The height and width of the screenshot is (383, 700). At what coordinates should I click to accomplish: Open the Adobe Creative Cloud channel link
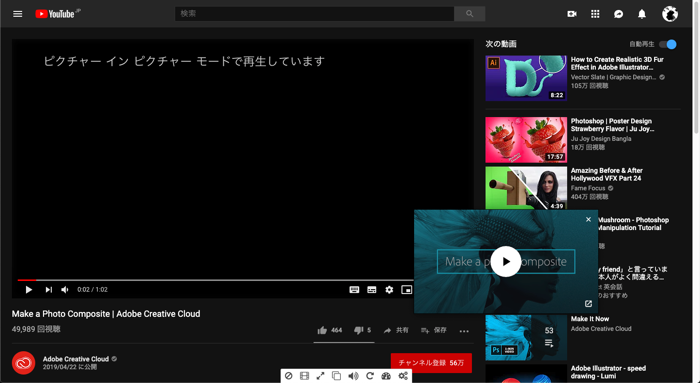pos(76,359)
